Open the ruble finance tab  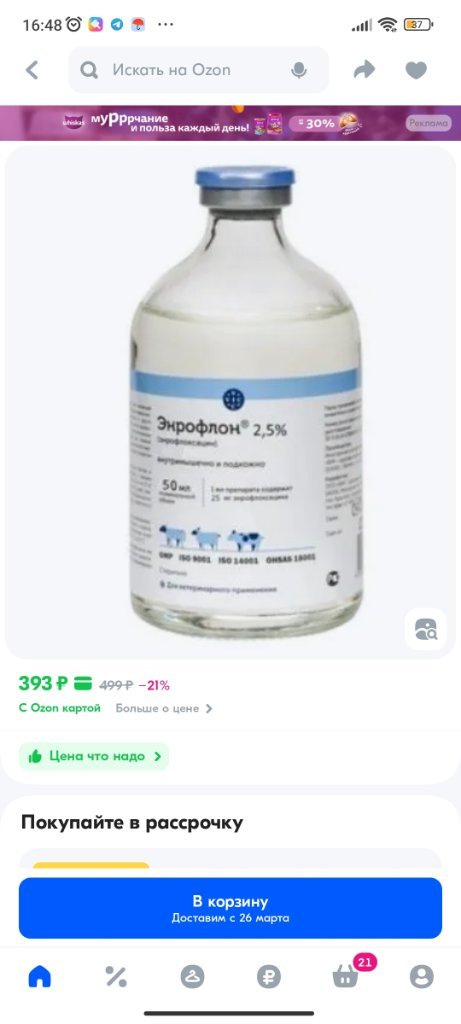[x=268, y=977]
